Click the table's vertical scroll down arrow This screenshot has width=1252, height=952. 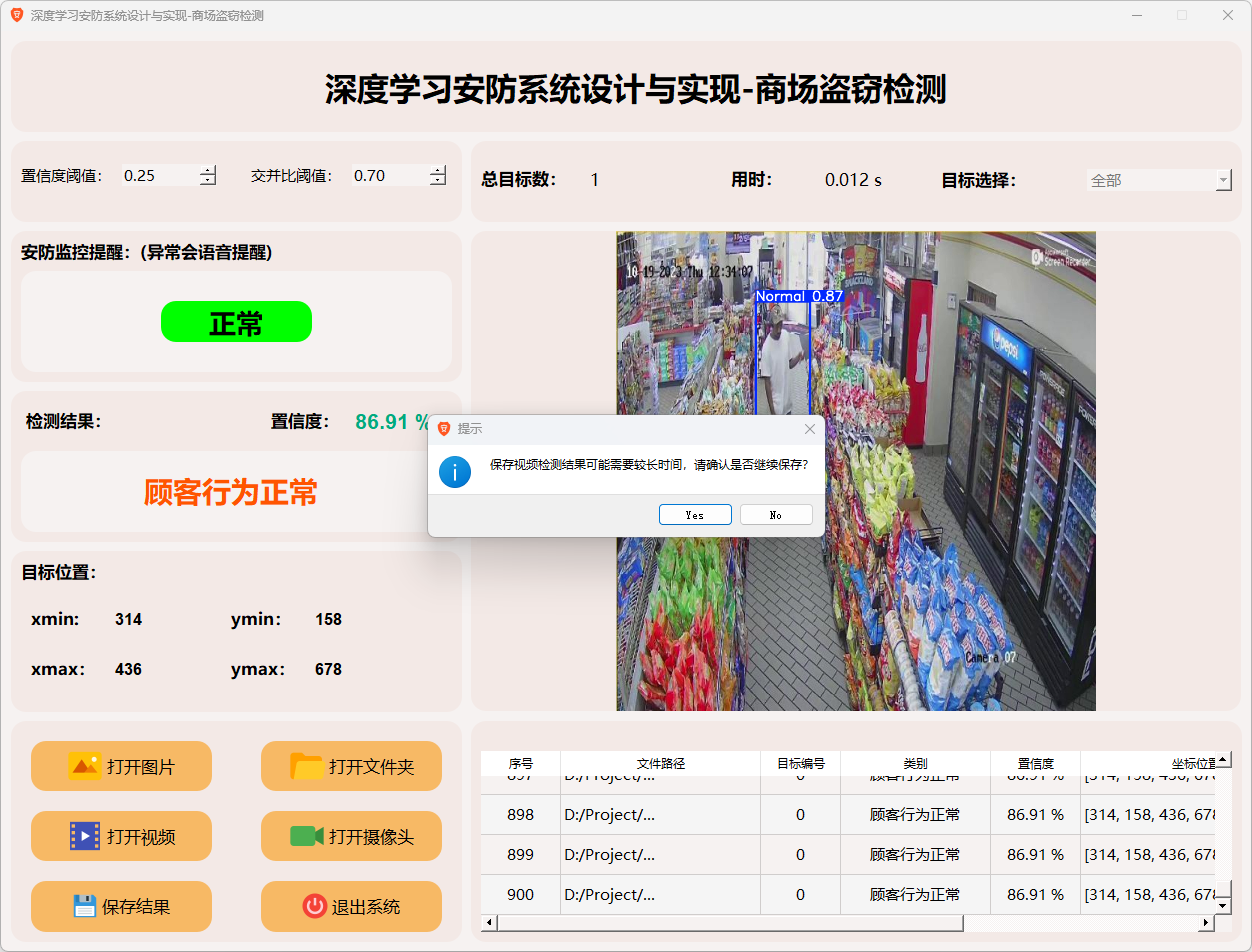[1222, 905]
